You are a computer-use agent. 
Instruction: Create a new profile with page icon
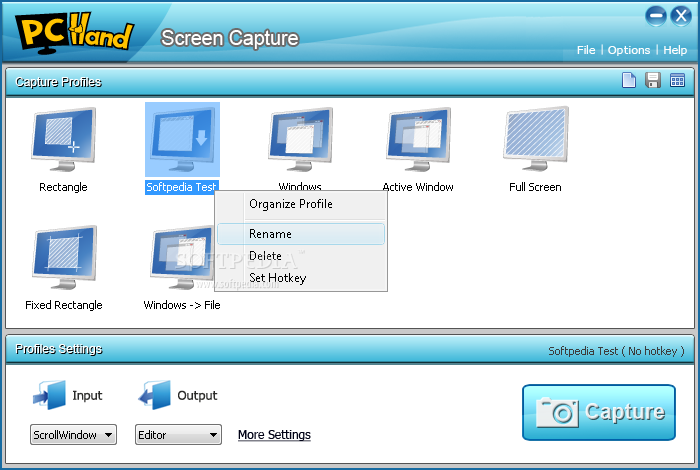pos(629,80)
